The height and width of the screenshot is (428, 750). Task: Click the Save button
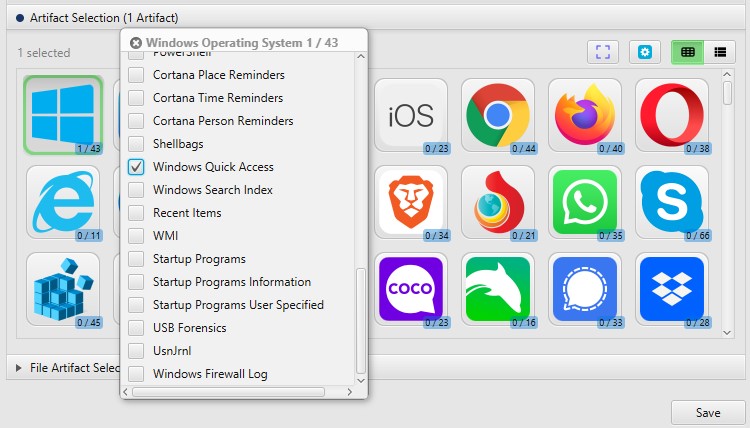tap(708, 412)
